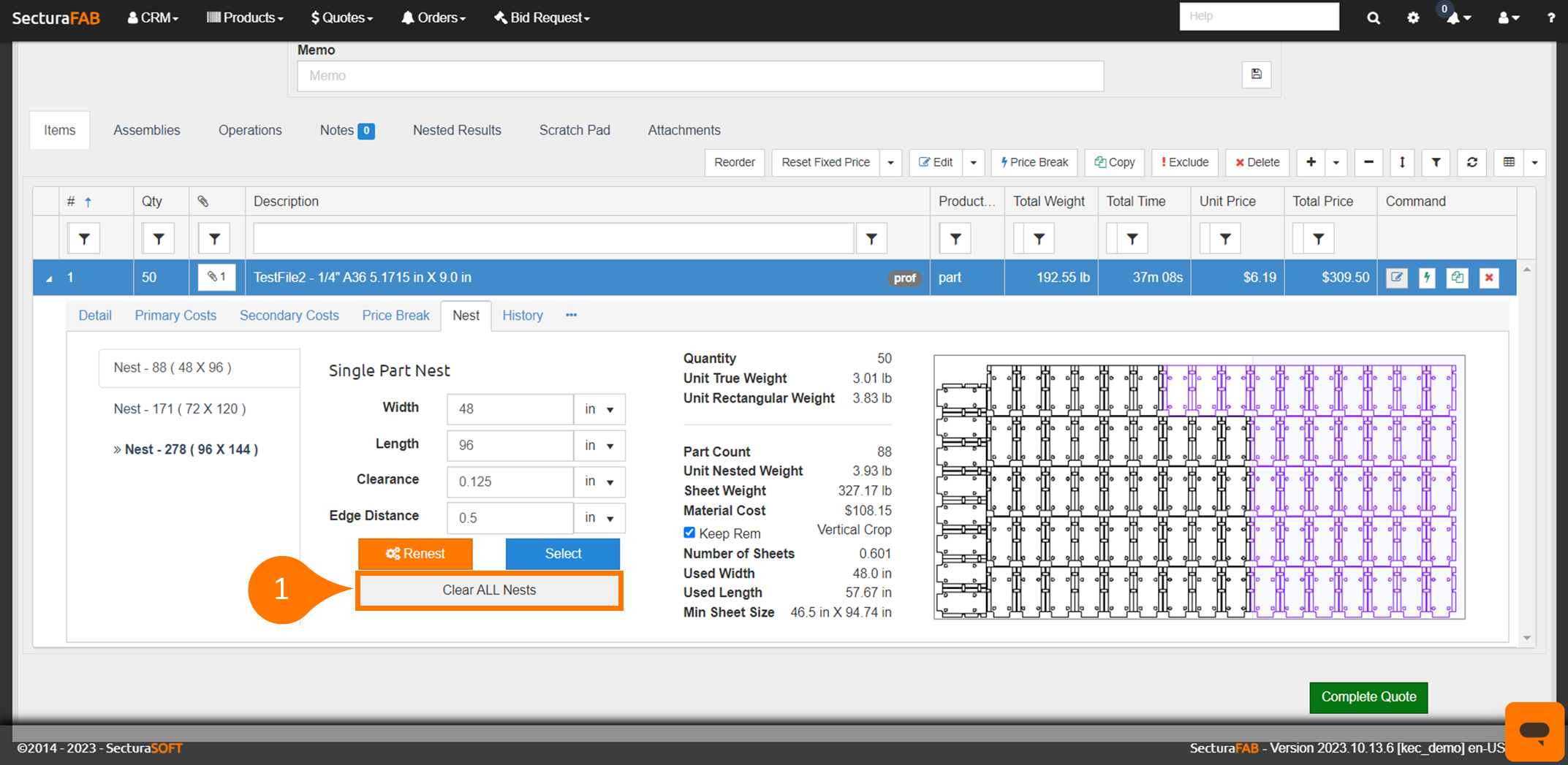Open the settings gear icon
This screenshot has width=1568, height=765.
[x=1412, y=18]
